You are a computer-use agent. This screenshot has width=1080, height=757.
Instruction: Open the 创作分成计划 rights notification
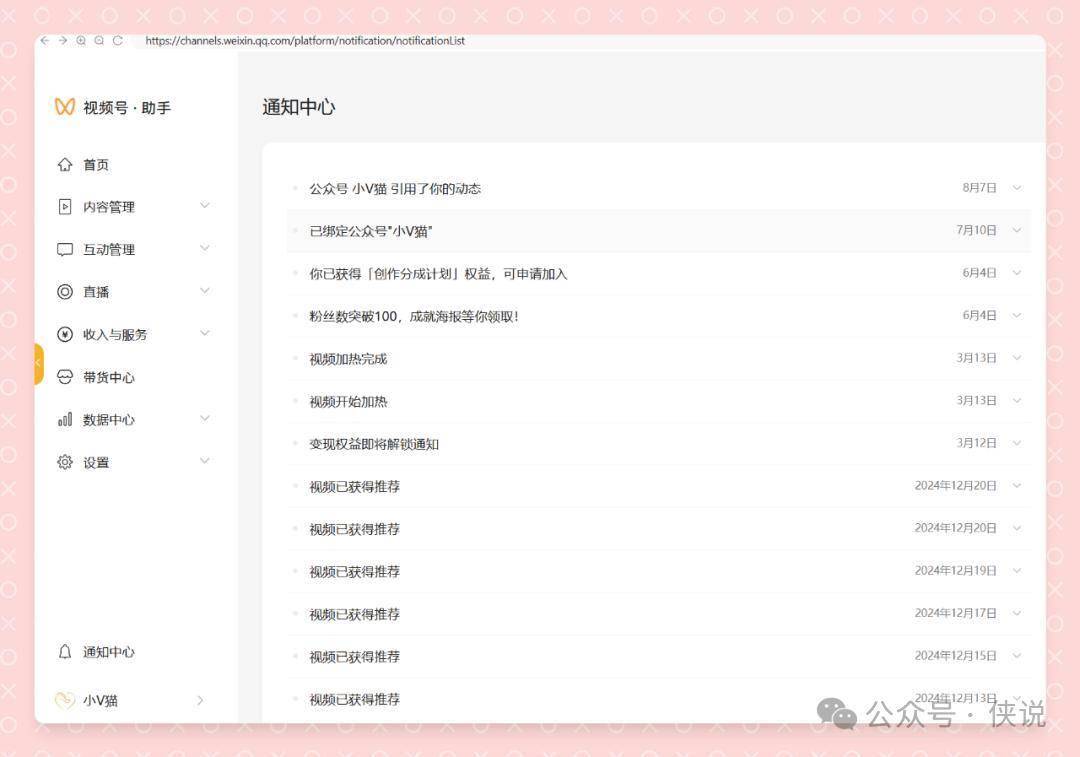tap(438, 274)
